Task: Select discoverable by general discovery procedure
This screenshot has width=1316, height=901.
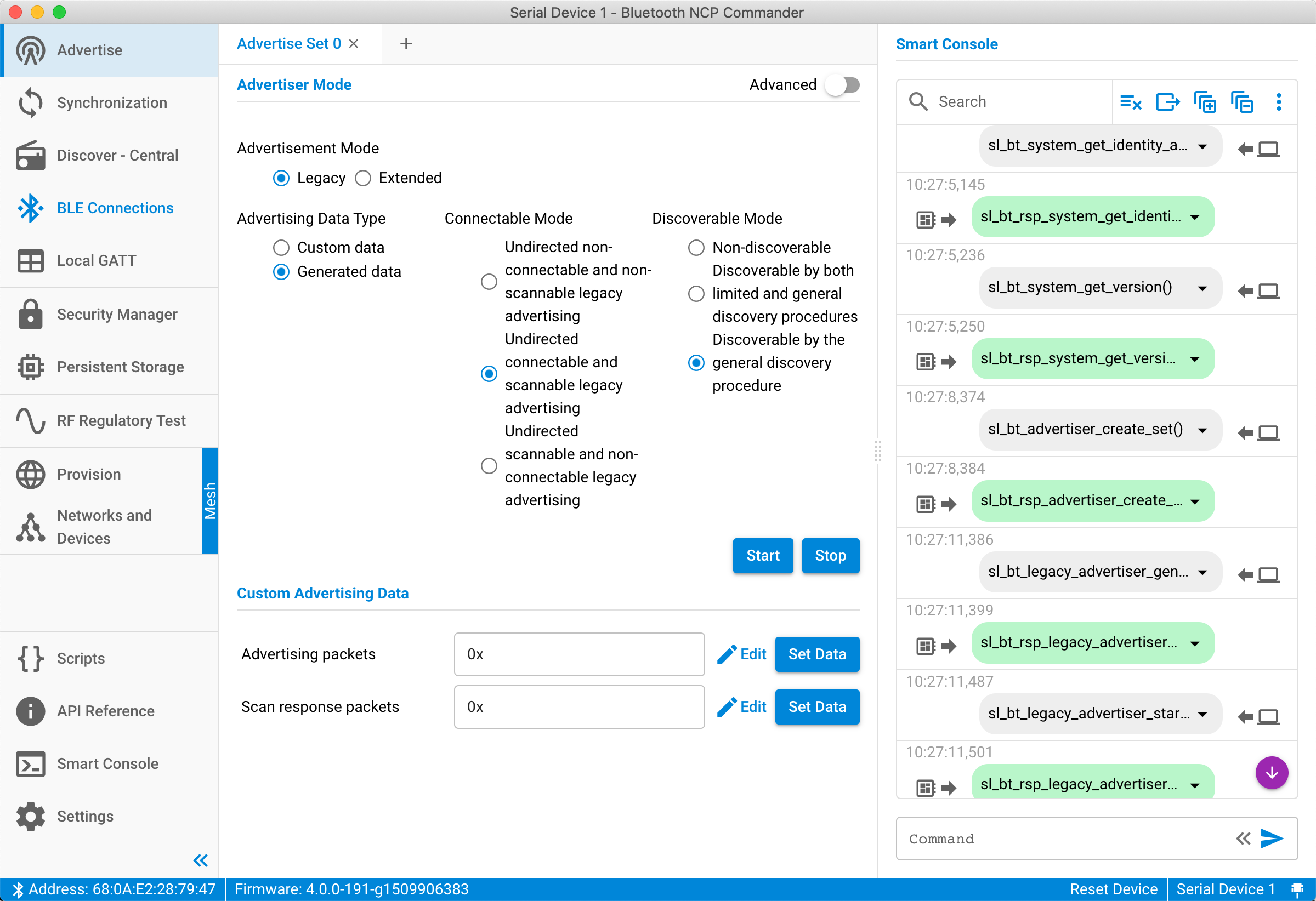Action: click(696, 363)
